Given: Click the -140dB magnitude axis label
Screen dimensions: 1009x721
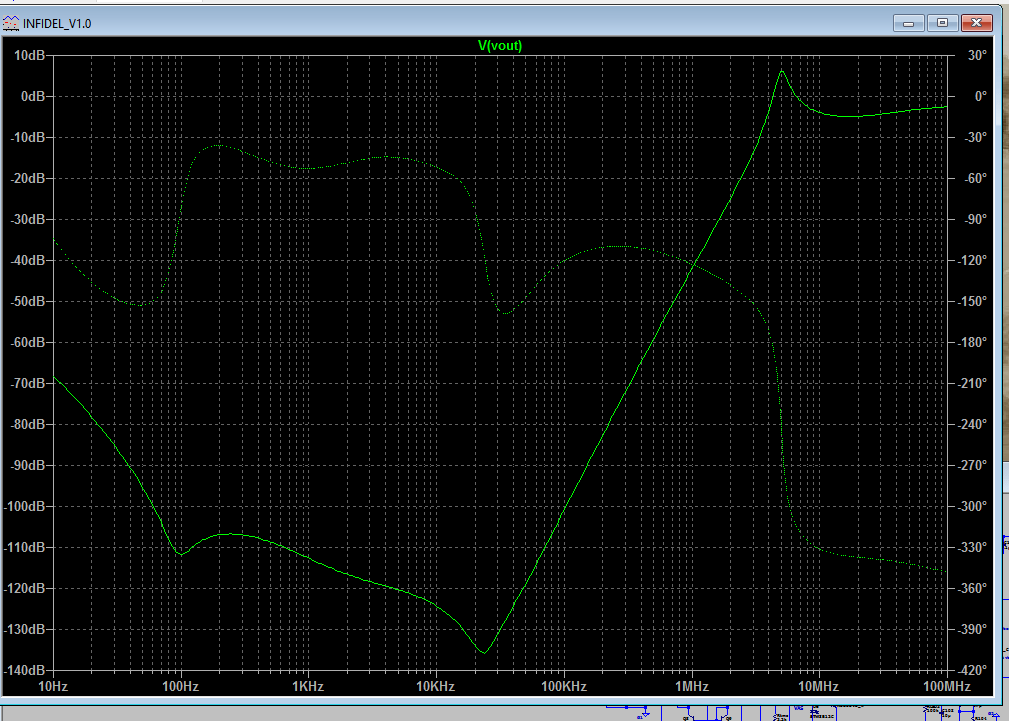Looking at the screenshot, I should pyautogui.click(x=24, y=670).
